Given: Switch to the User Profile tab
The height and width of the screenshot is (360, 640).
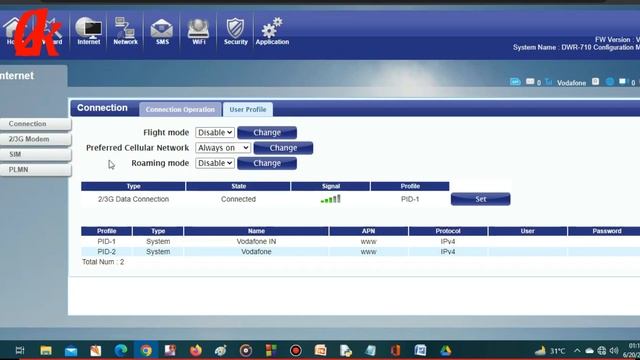Looking at the screenshot, I should [x=248, y=109].
